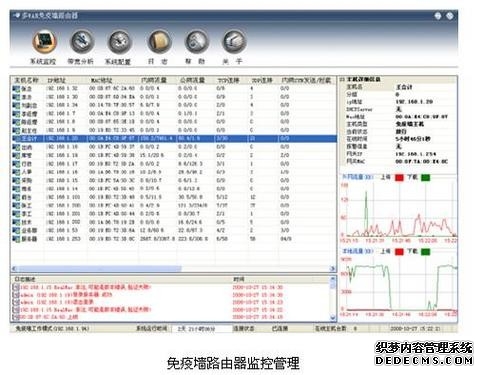Click log entry icon of first log row
This screenshot has width=484, height=375.
click(x=16, y=287)
